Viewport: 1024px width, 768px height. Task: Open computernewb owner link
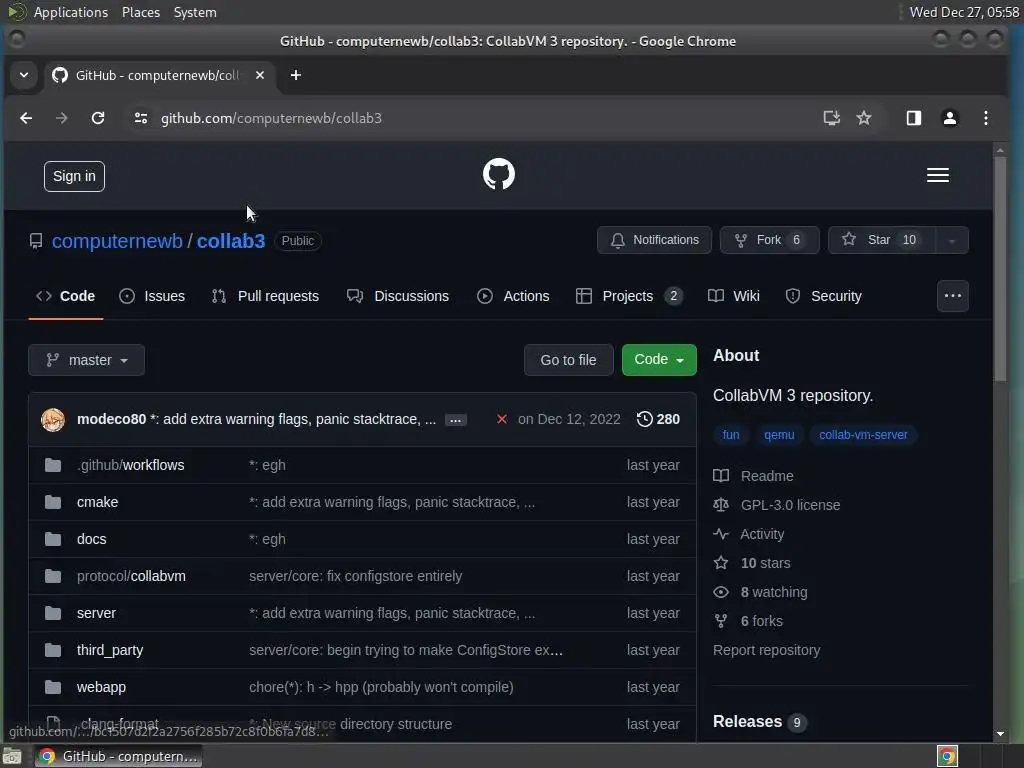(117, 241)
